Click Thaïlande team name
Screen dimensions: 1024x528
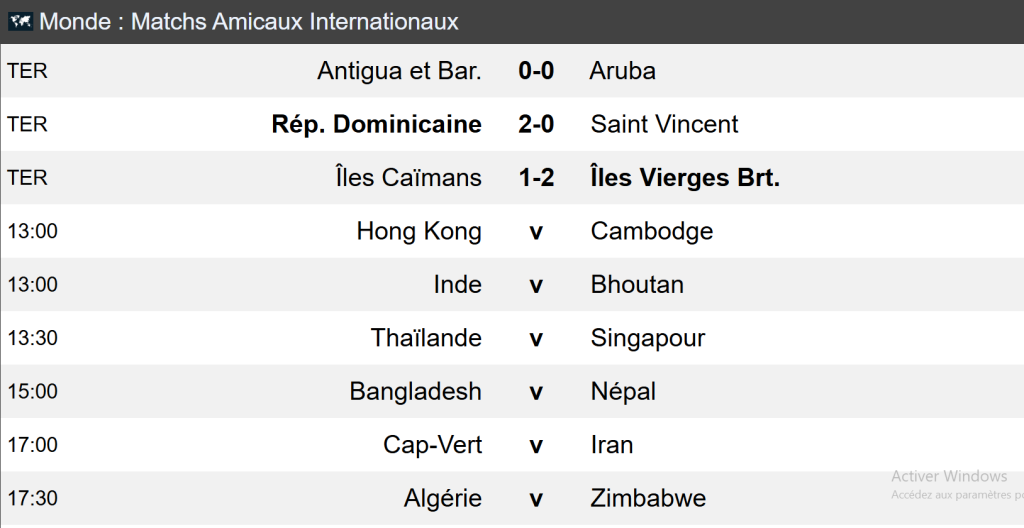[426, 338]
